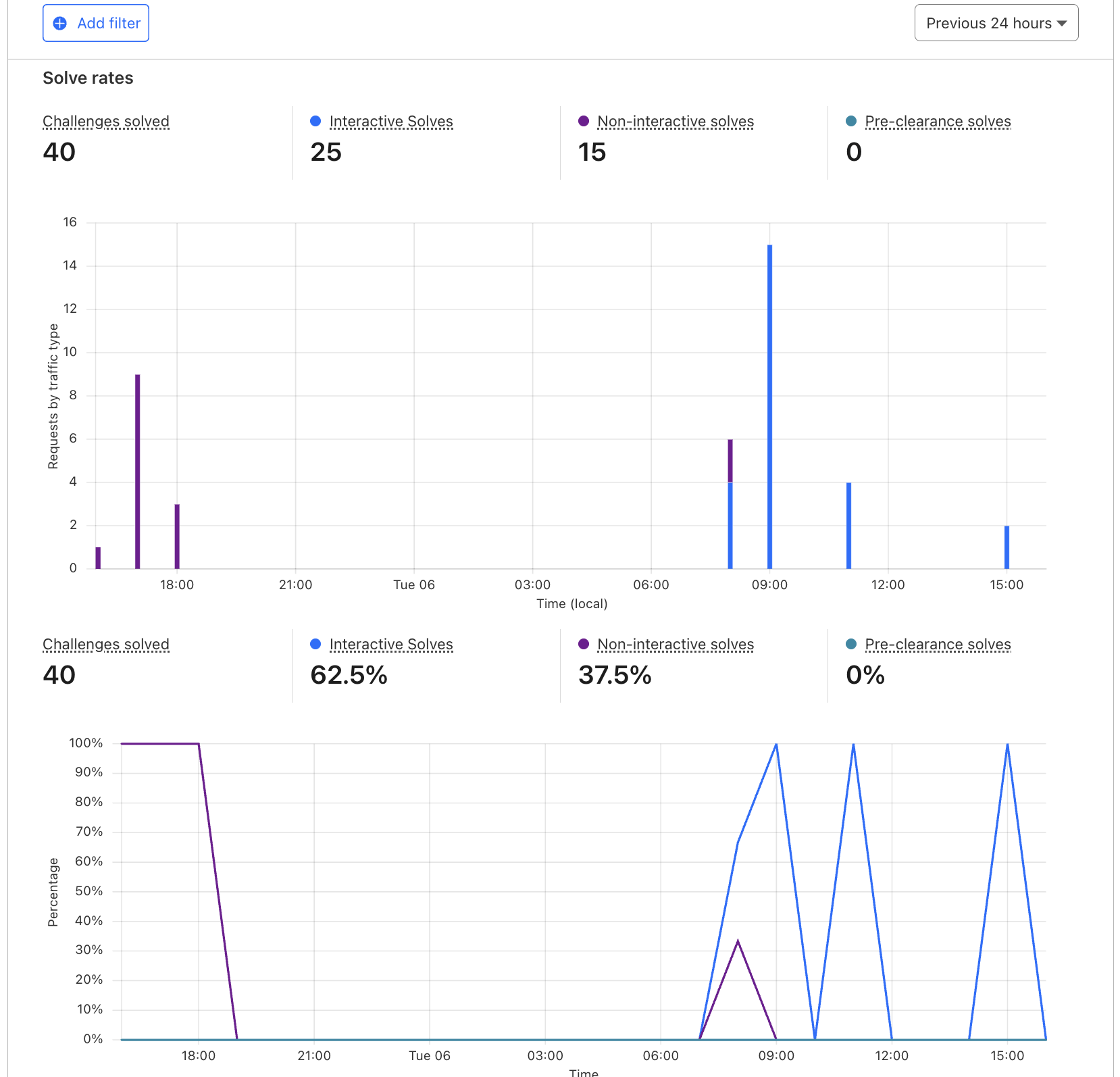Click the bottom Non-interactive solves purple legend dot
Image resolution: width=1120 pixels, height=1077 pixels.
pyautogui.click(x=584, y=644)
